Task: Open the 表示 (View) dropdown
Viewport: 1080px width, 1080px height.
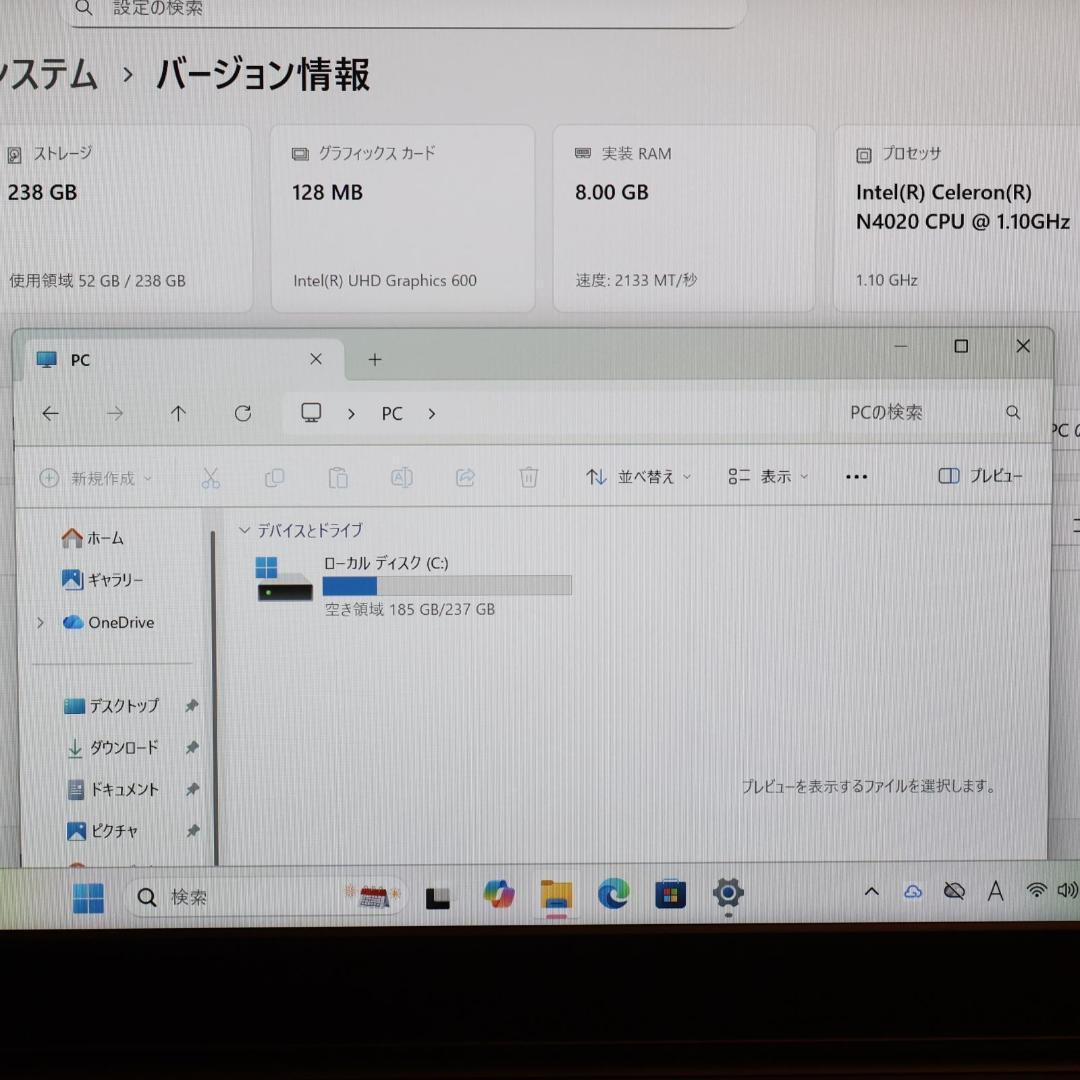Action: [767, 477]
